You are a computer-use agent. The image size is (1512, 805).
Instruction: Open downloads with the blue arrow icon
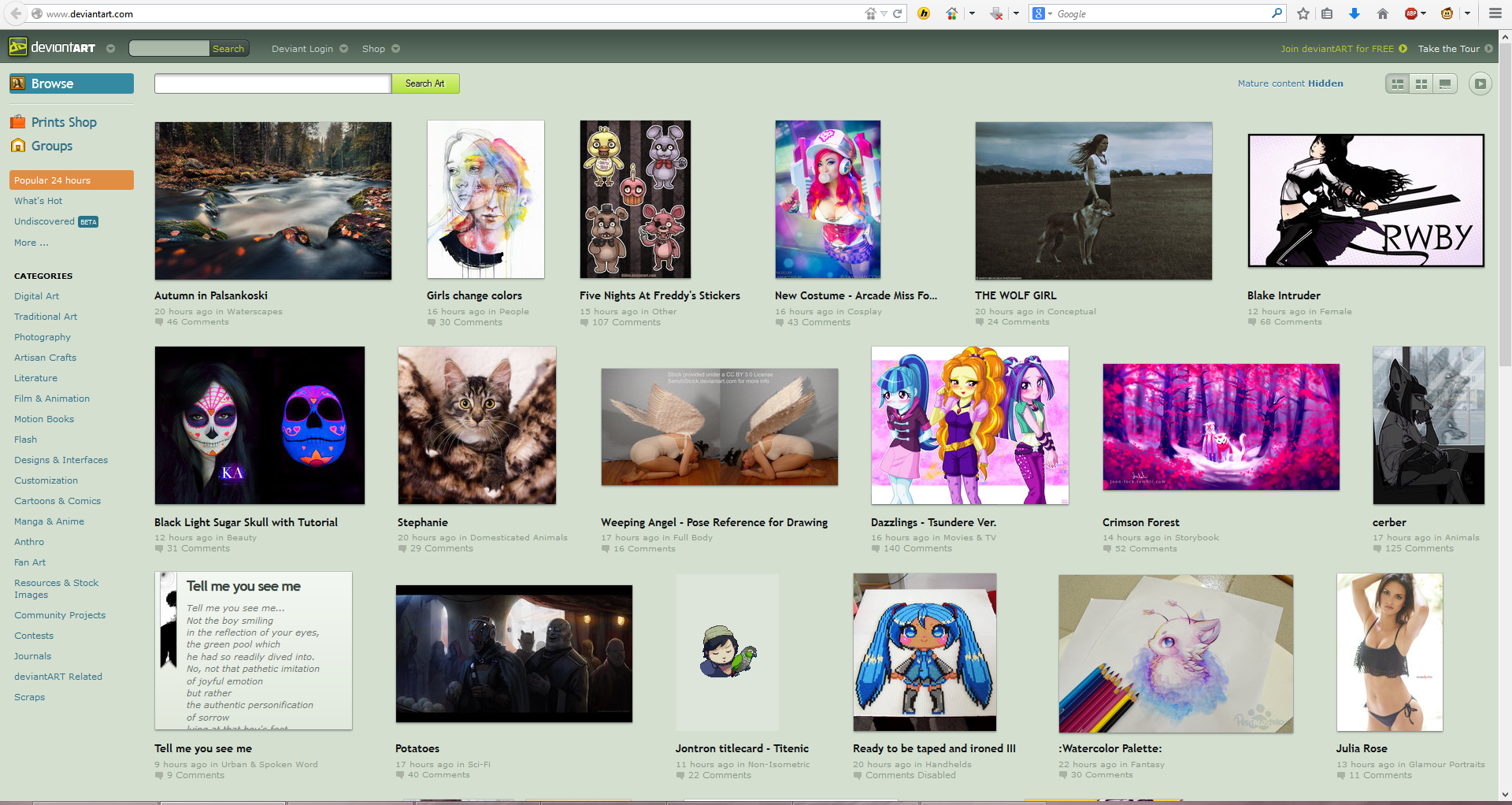[1354, 13]
